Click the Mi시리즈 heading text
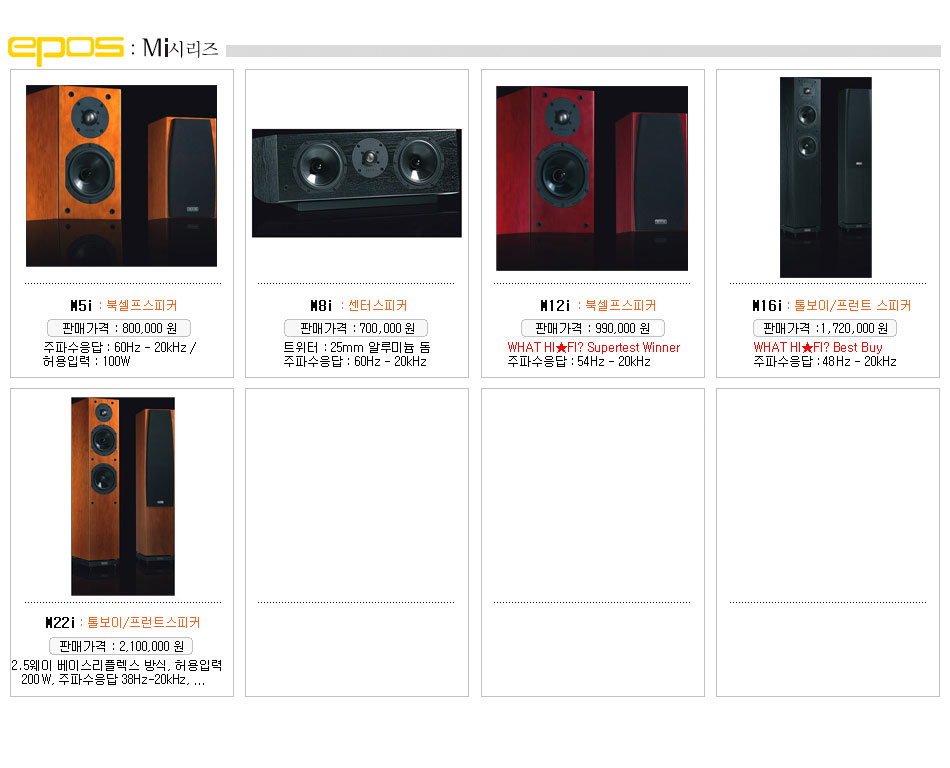 [x=181, y=48]
